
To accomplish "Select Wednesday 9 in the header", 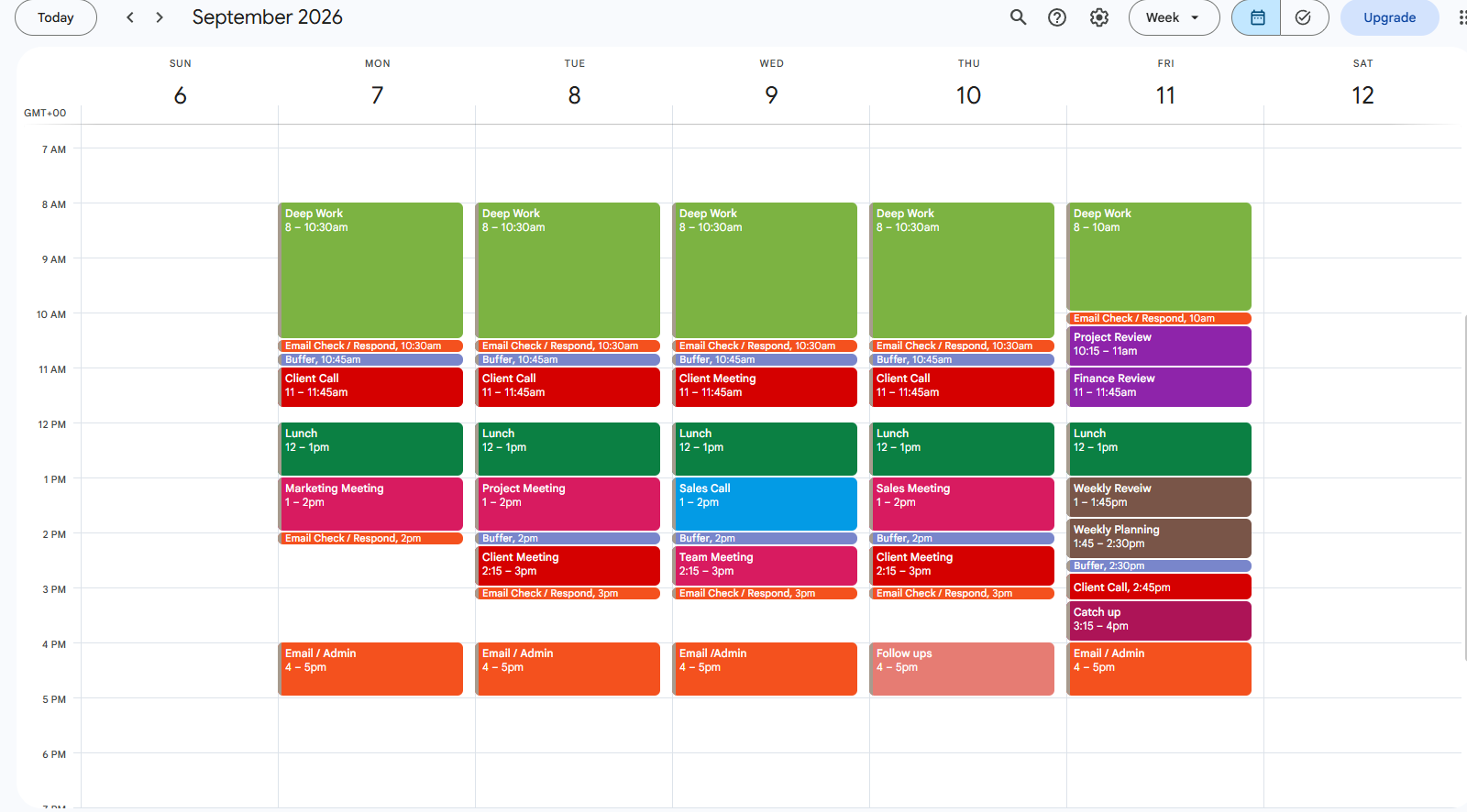I will 771,95.
